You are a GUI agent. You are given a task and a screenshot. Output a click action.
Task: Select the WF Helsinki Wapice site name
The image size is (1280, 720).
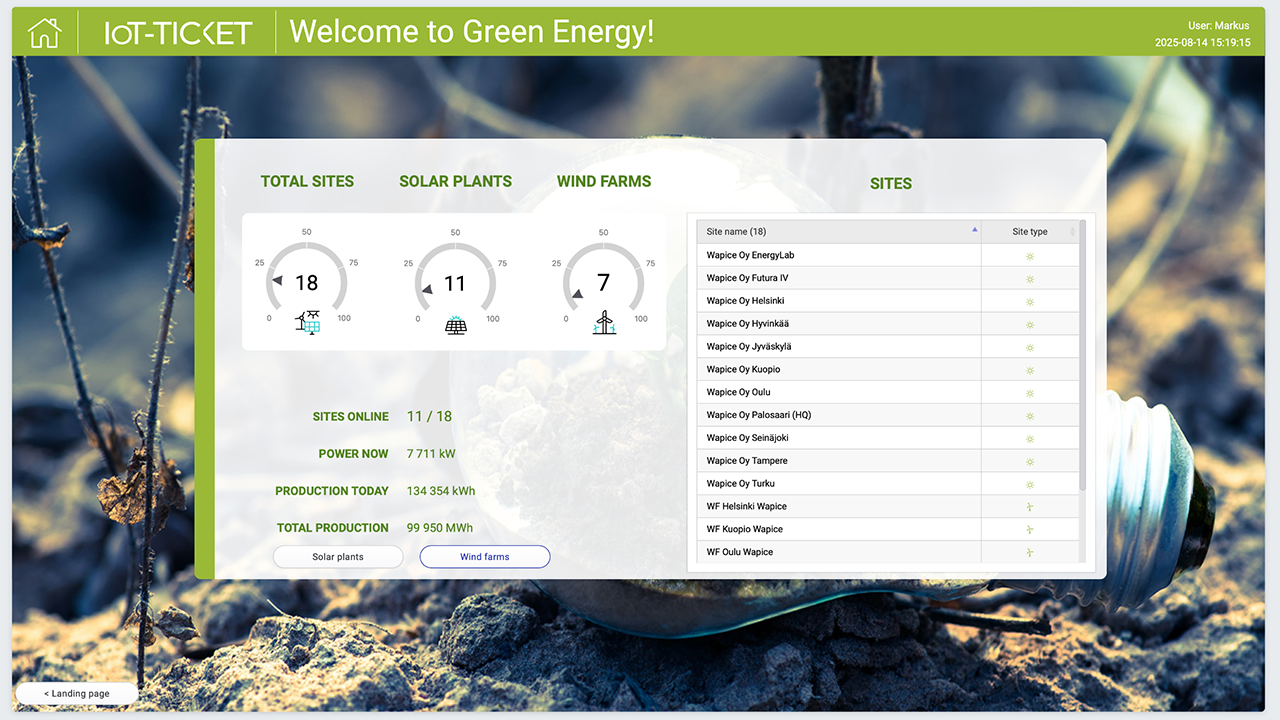[x=746, y=507]
